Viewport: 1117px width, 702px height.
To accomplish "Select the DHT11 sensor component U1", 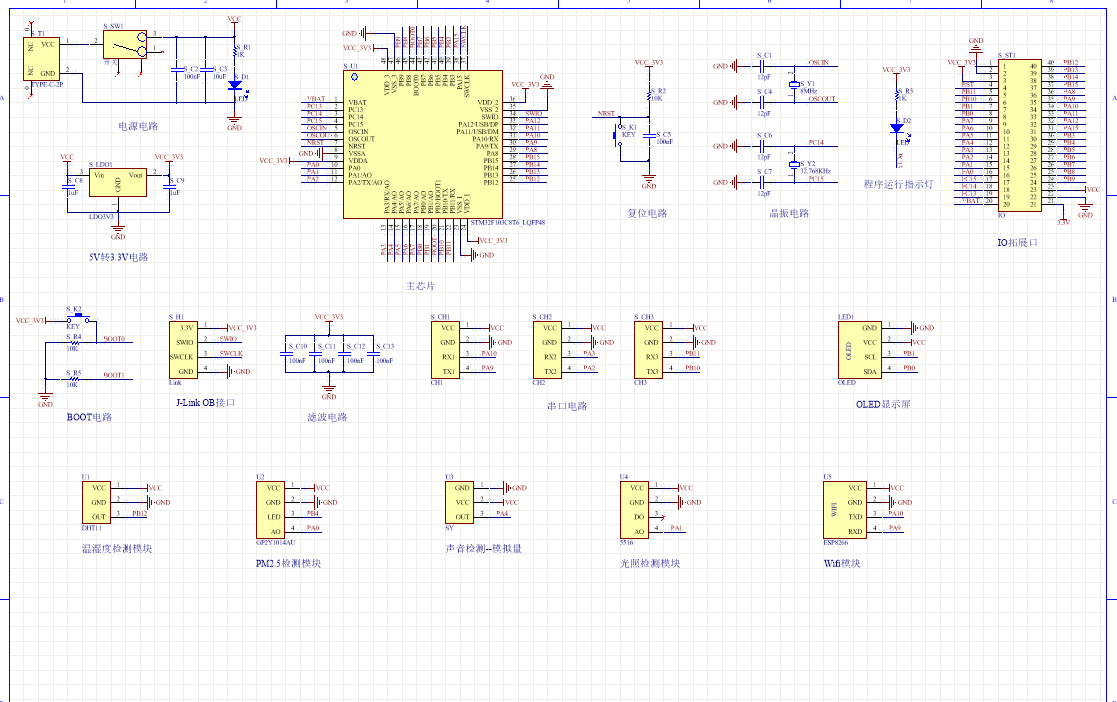I will (98, 502).
